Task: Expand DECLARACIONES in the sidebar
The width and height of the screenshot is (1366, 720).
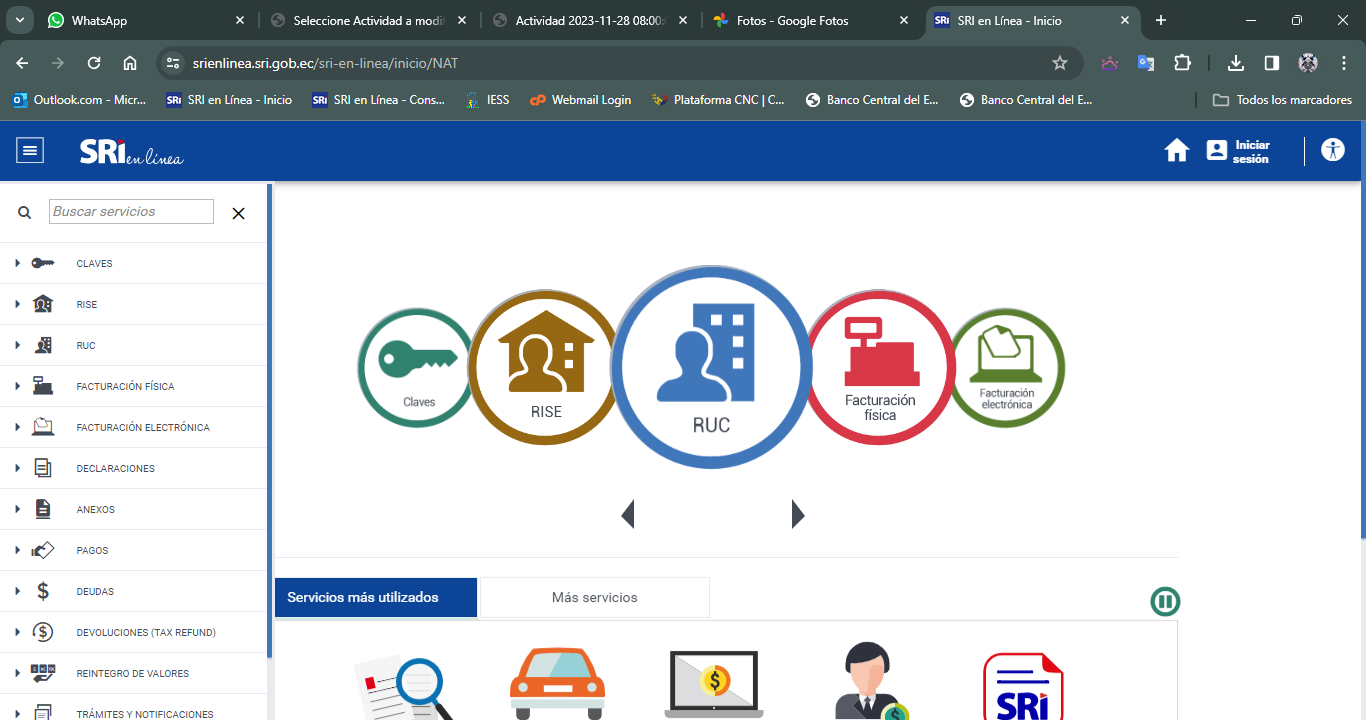Action: 115,469
